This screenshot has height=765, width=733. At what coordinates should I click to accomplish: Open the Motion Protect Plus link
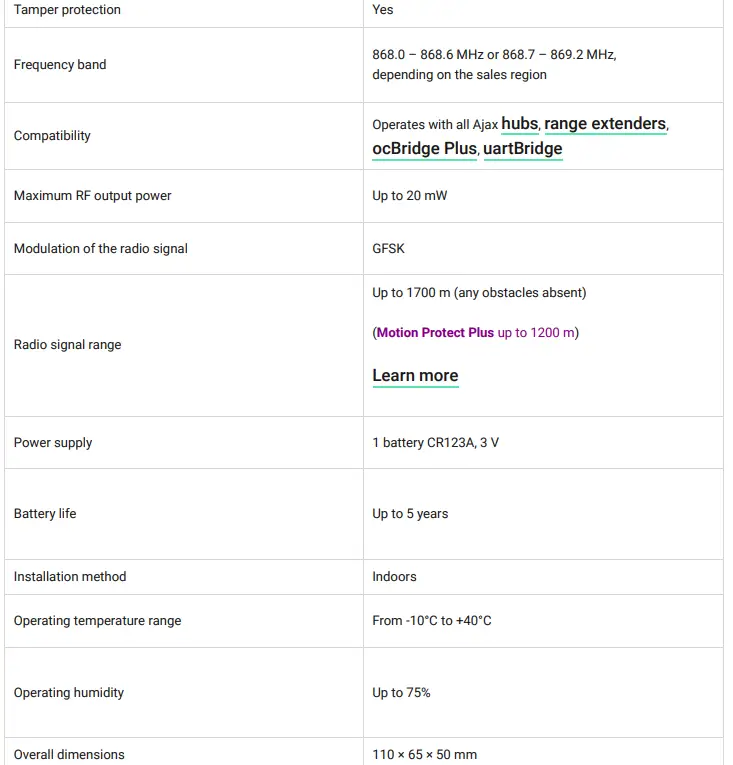[x=435, y=333]
